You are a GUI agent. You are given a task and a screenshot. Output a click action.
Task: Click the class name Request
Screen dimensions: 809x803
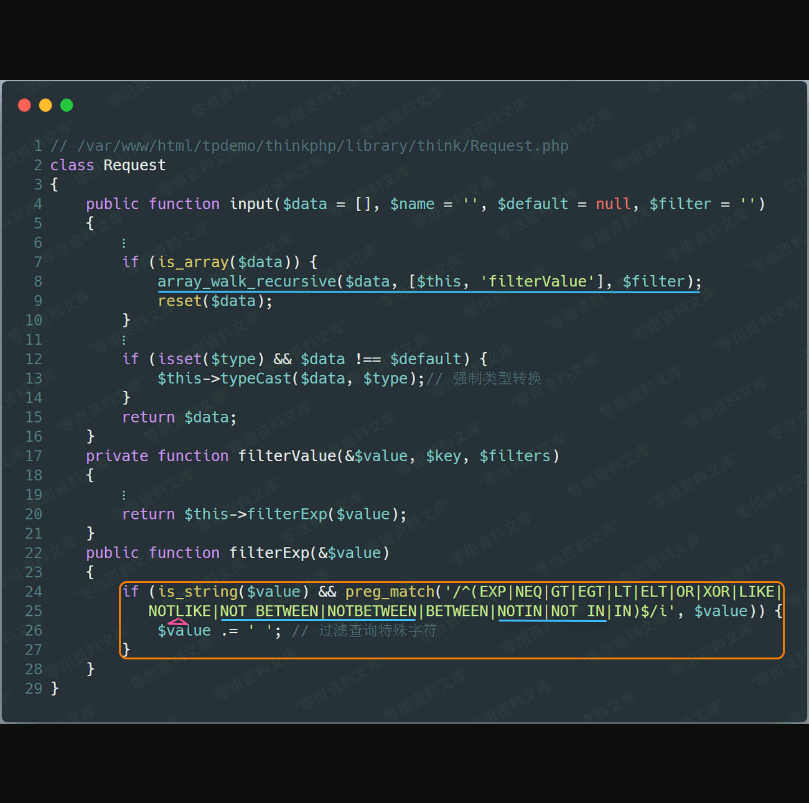tap(135, 165)
